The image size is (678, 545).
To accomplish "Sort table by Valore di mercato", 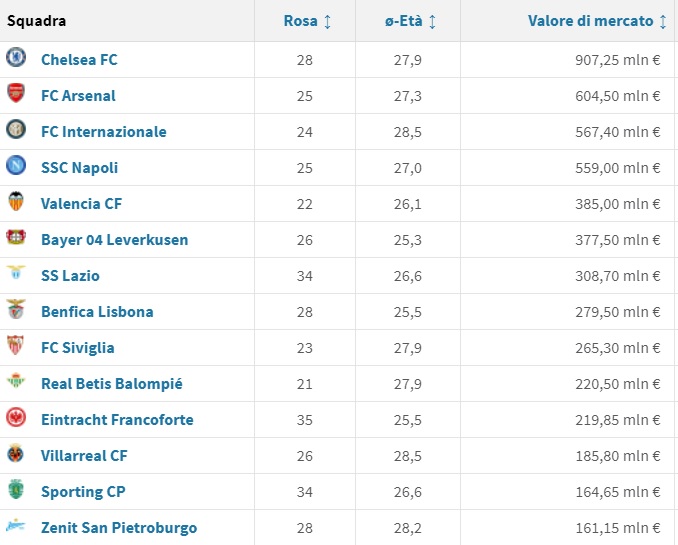I will (x=597, y=21).
